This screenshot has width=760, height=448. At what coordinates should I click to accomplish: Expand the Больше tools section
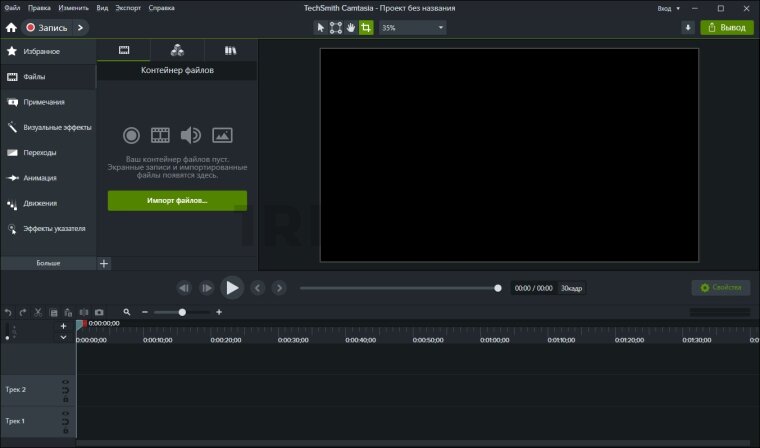48,263
